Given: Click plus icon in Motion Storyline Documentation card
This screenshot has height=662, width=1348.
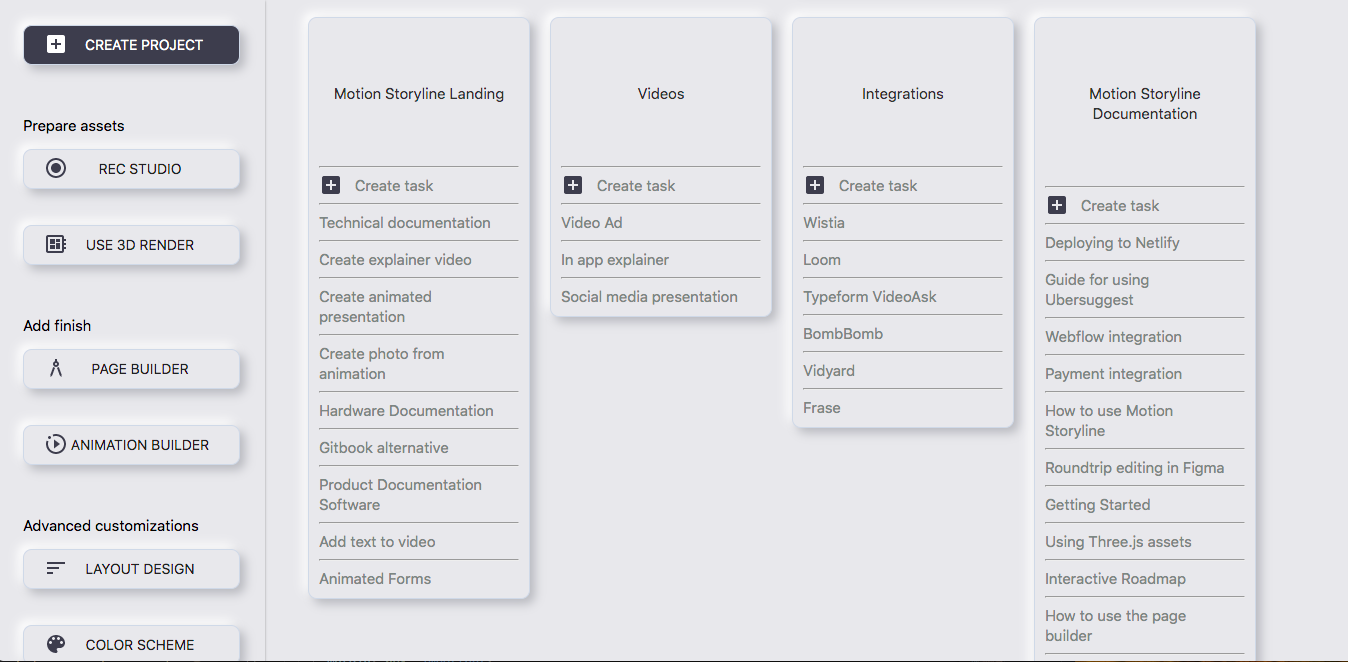Looking at the screenshot, I should 1057,205.
